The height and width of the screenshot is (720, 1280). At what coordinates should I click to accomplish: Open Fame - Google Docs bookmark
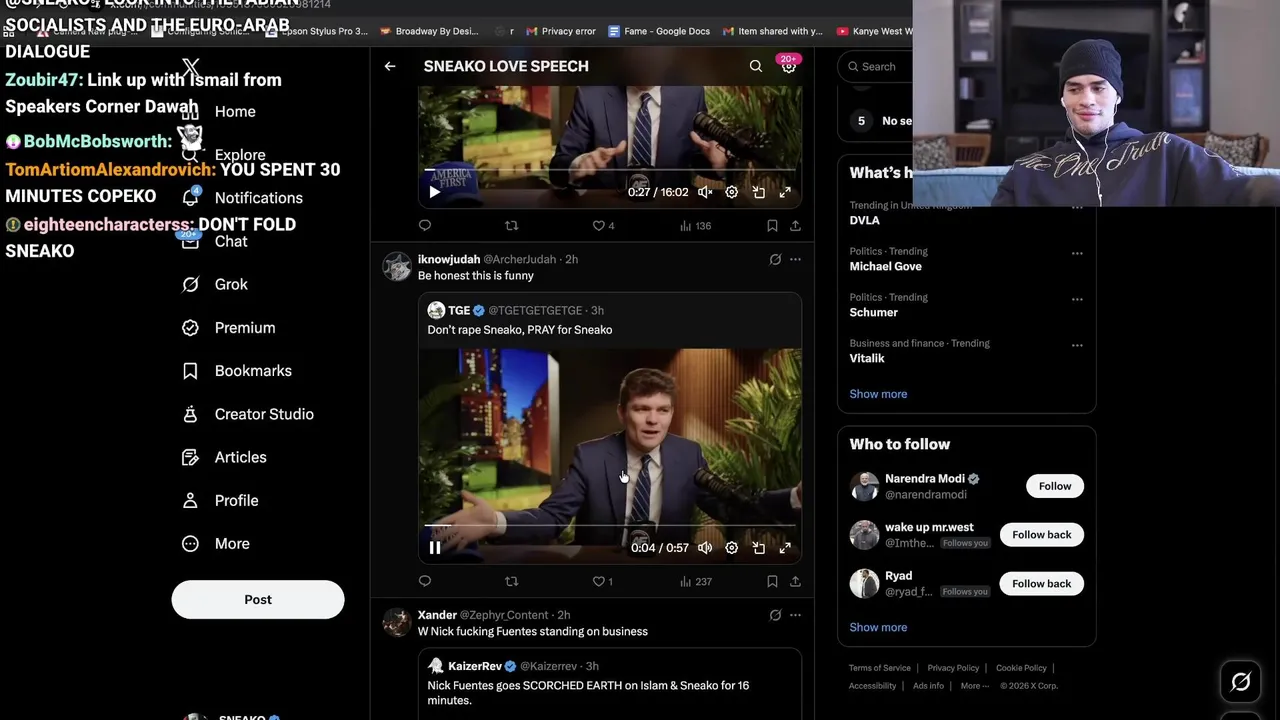659,31
